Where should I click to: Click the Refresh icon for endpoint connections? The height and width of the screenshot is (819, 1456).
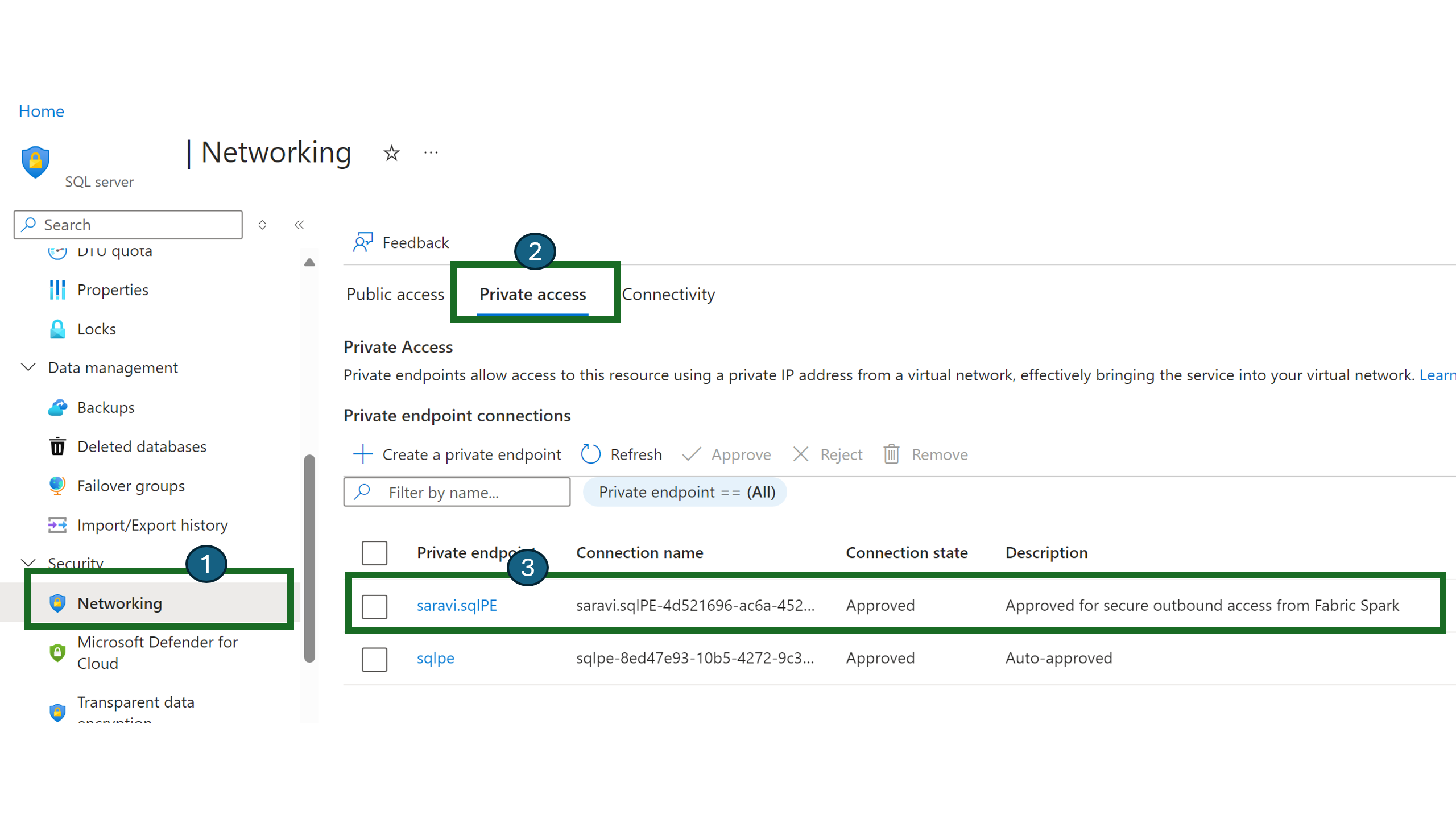click(590, 454)
